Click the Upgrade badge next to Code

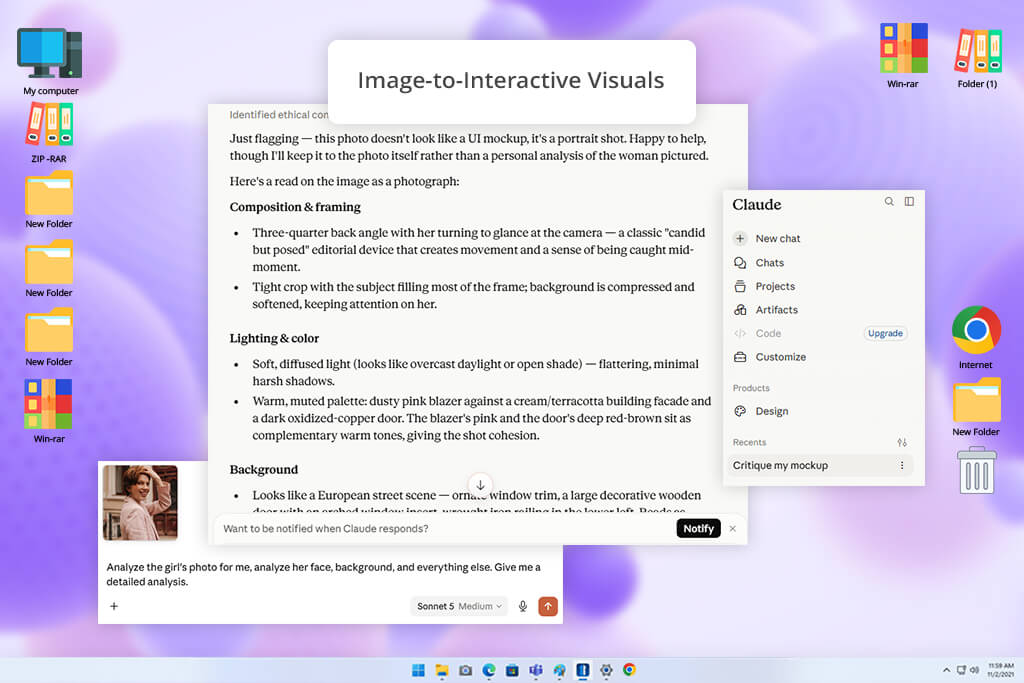886,333
